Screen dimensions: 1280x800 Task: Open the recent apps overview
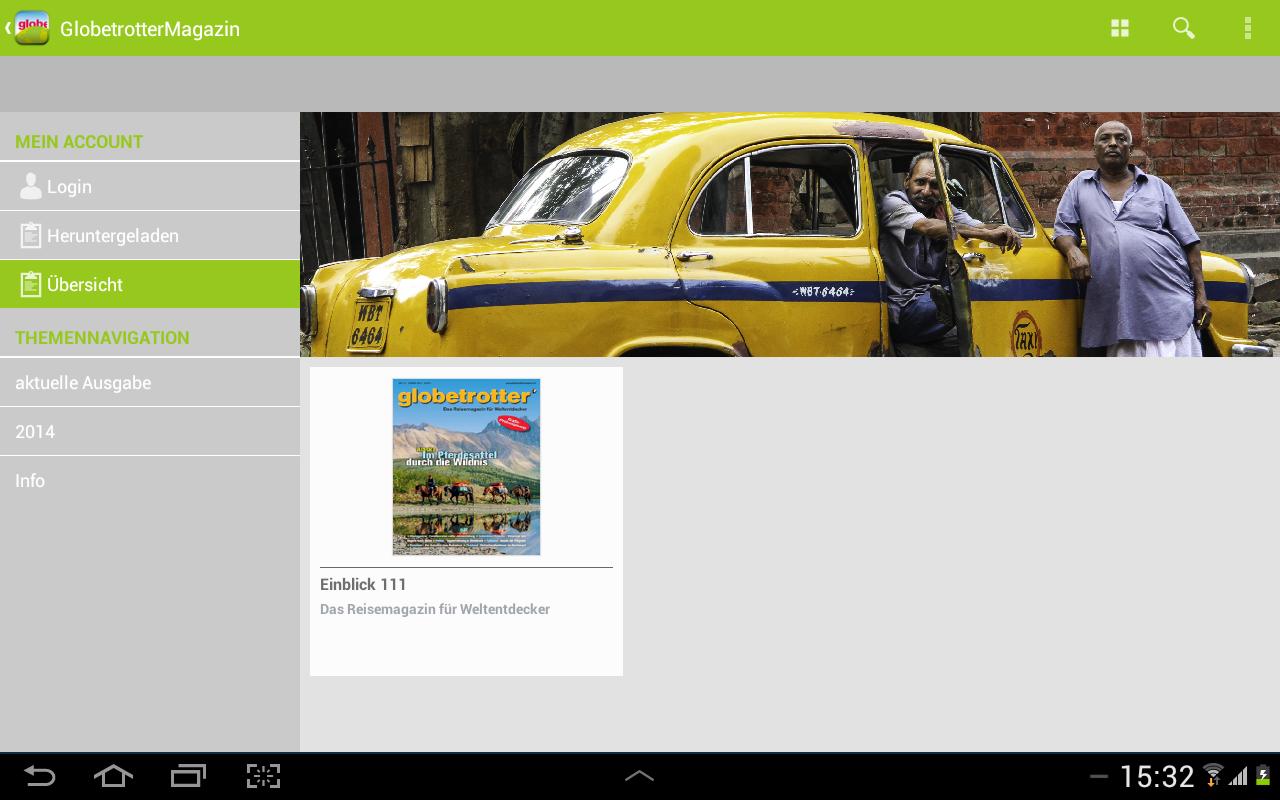(x=188, y=776)
